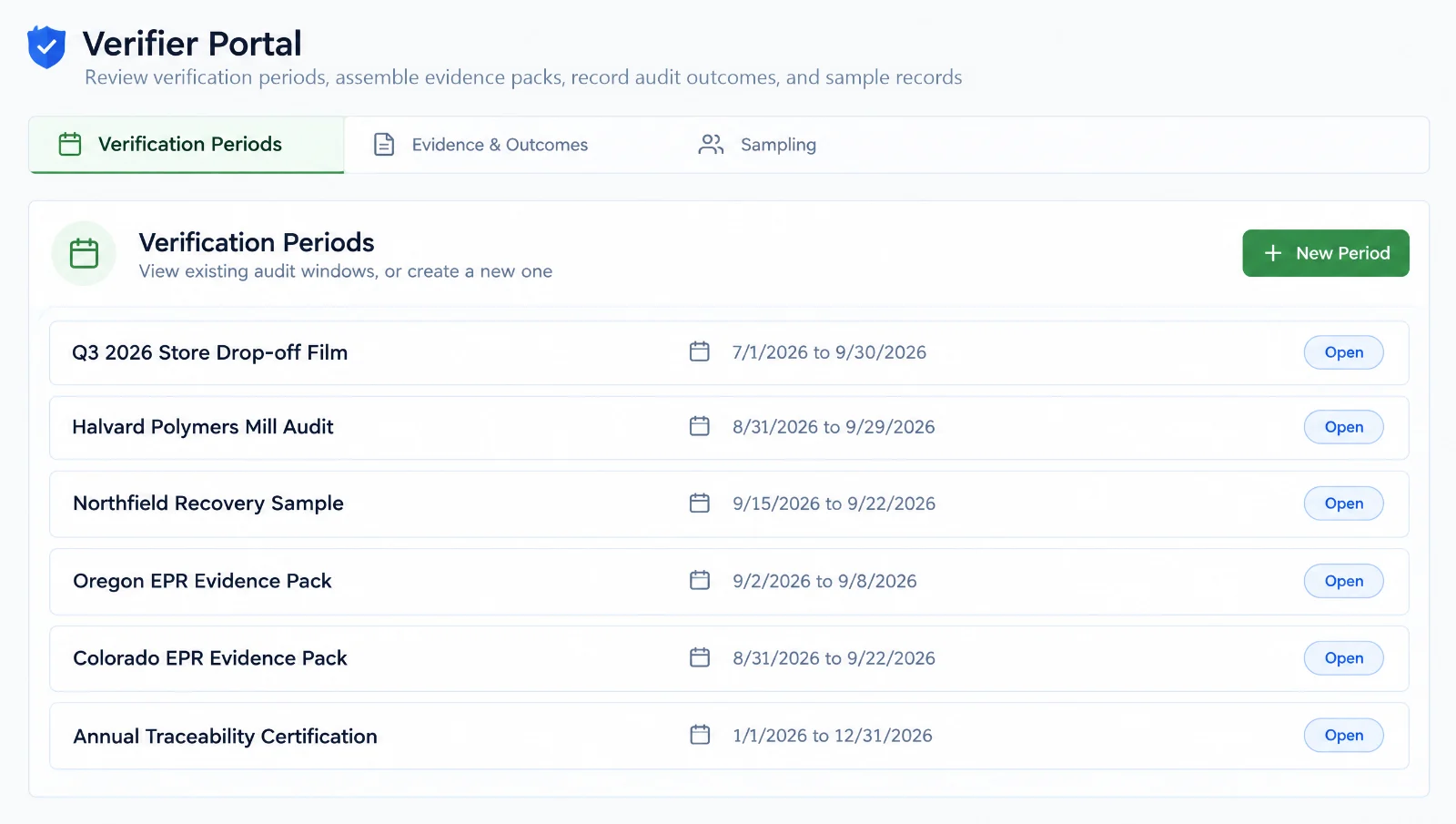The width and height of the screenshot is (1456, 824).
Task: Click calendar icon beside 8/31/2026 to 9/29/2026
Action: coord(700,426)
